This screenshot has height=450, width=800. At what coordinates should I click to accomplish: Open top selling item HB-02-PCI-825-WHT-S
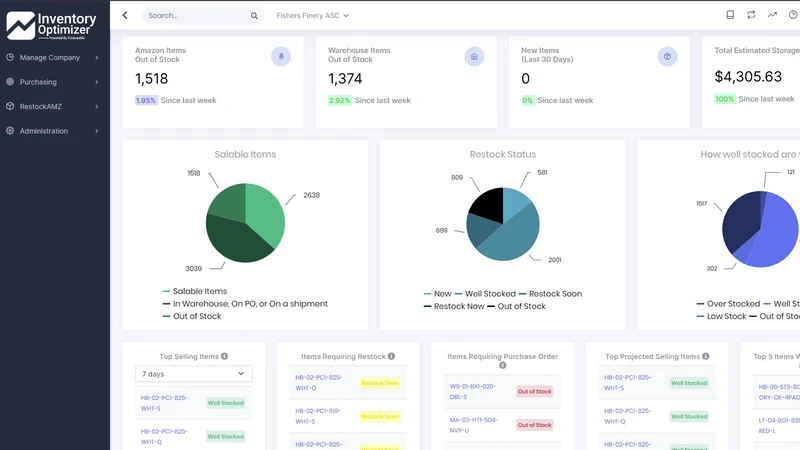[x=164, y=403]
